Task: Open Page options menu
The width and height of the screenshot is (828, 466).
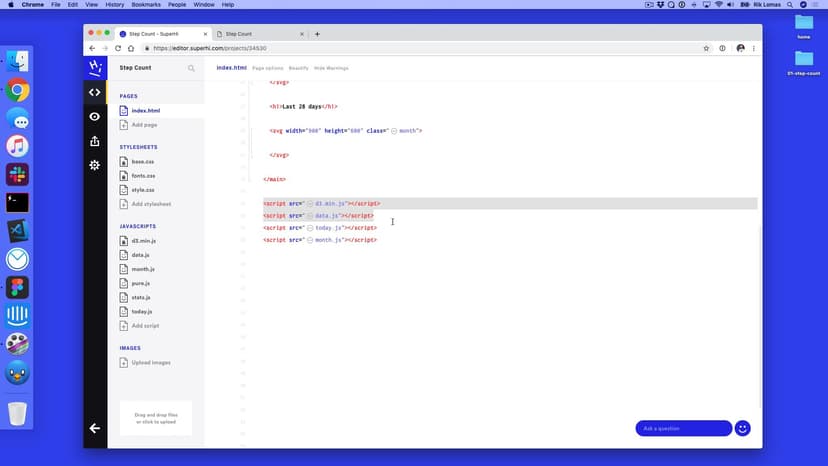Action: tap(267, 68)
